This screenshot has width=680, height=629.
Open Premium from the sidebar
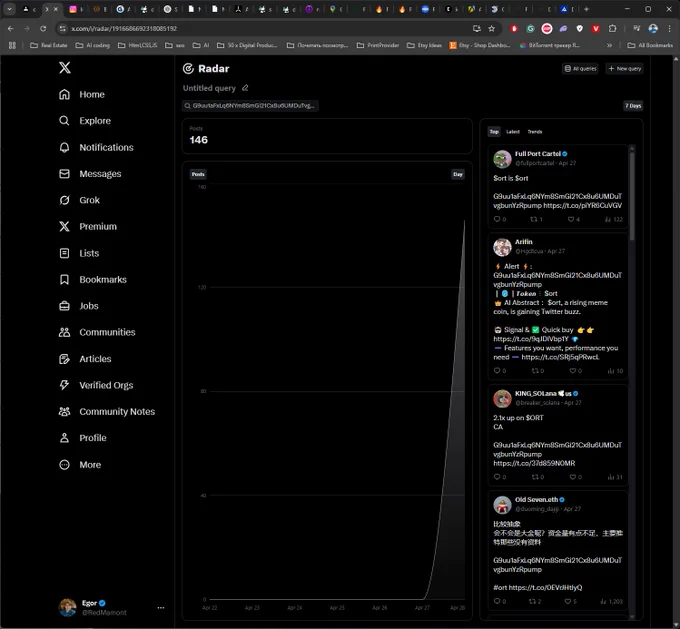click(x=88, y=226)
